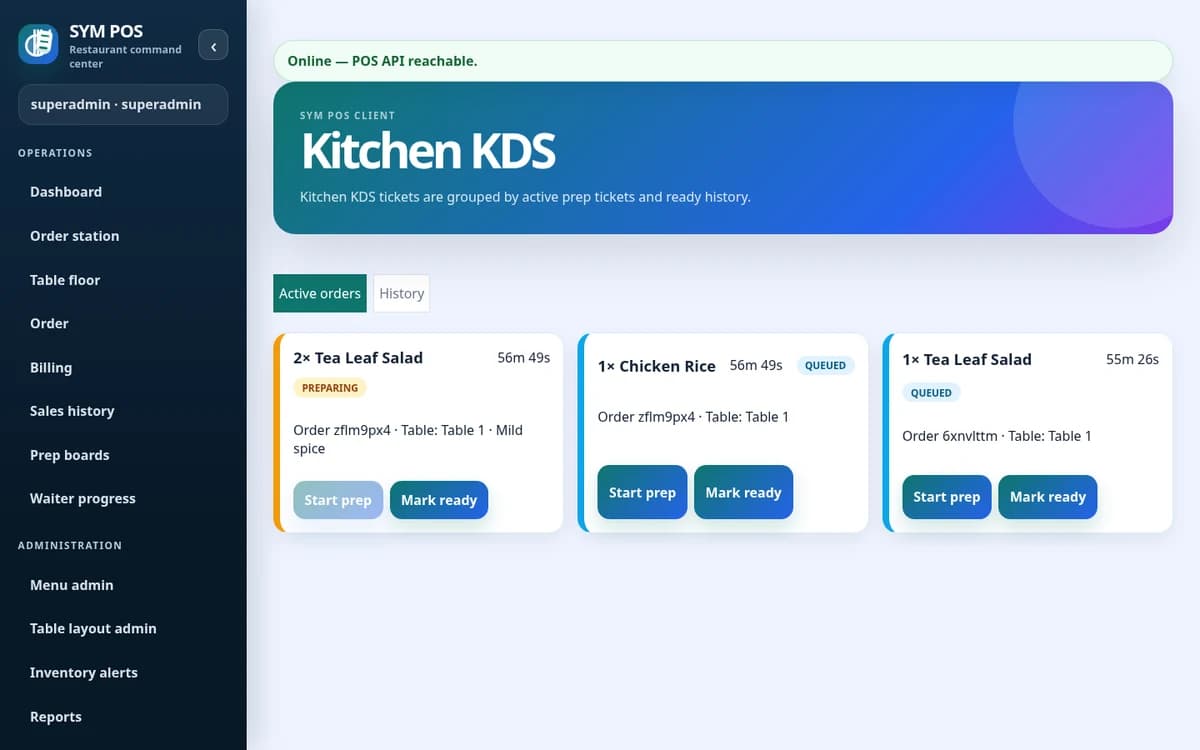Image resolution: width=1200 pixels, height=750 pixels.
Task: Start prep on the 1× Tea Leaf Salad ticket
Action: (946, 497)
